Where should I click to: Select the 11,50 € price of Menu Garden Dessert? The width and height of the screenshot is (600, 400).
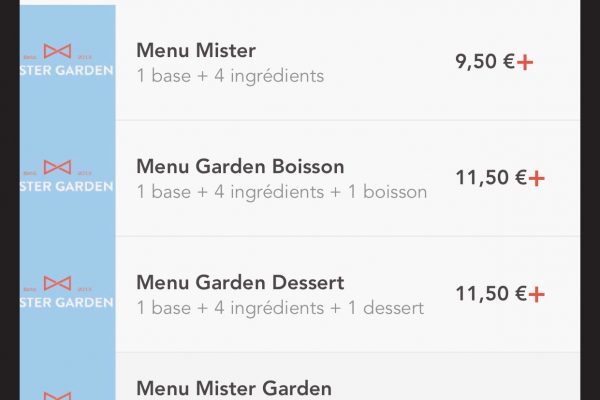pos(491,293)
